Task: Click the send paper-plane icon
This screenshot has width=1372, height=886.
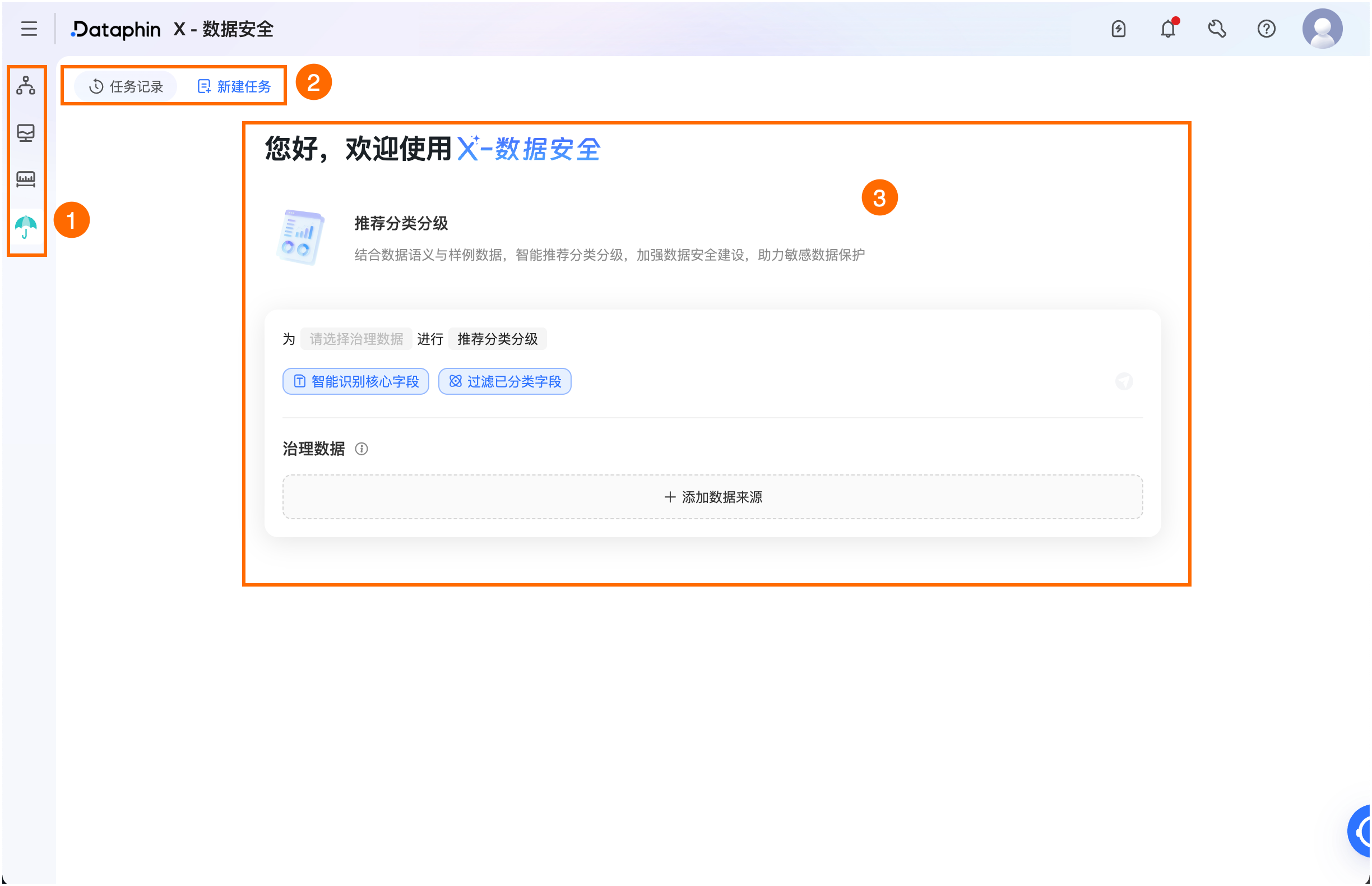Action: click(x=1124, y=381)
